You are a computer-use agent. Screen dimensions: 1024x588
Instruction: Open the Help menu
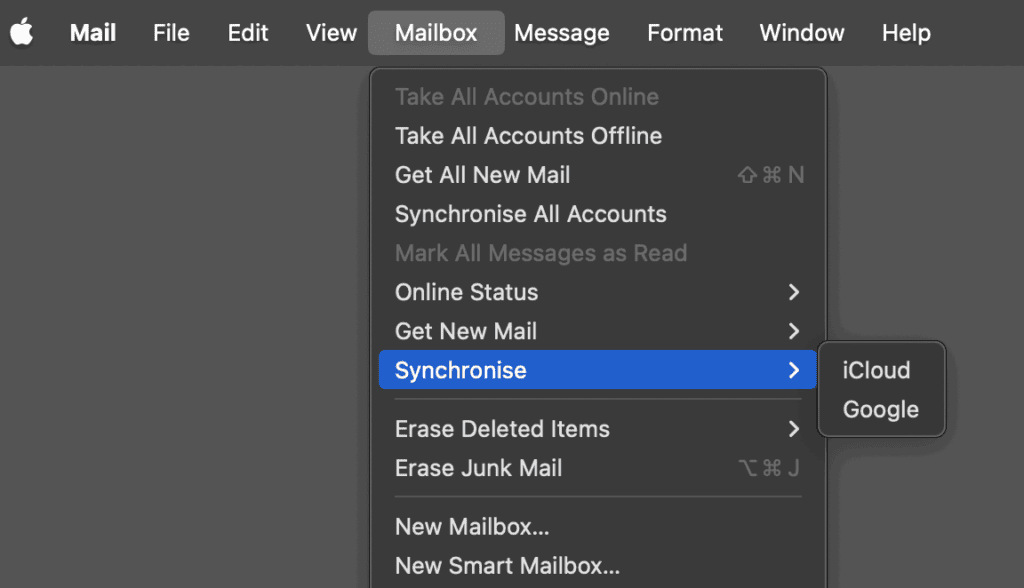coord(905,32)
